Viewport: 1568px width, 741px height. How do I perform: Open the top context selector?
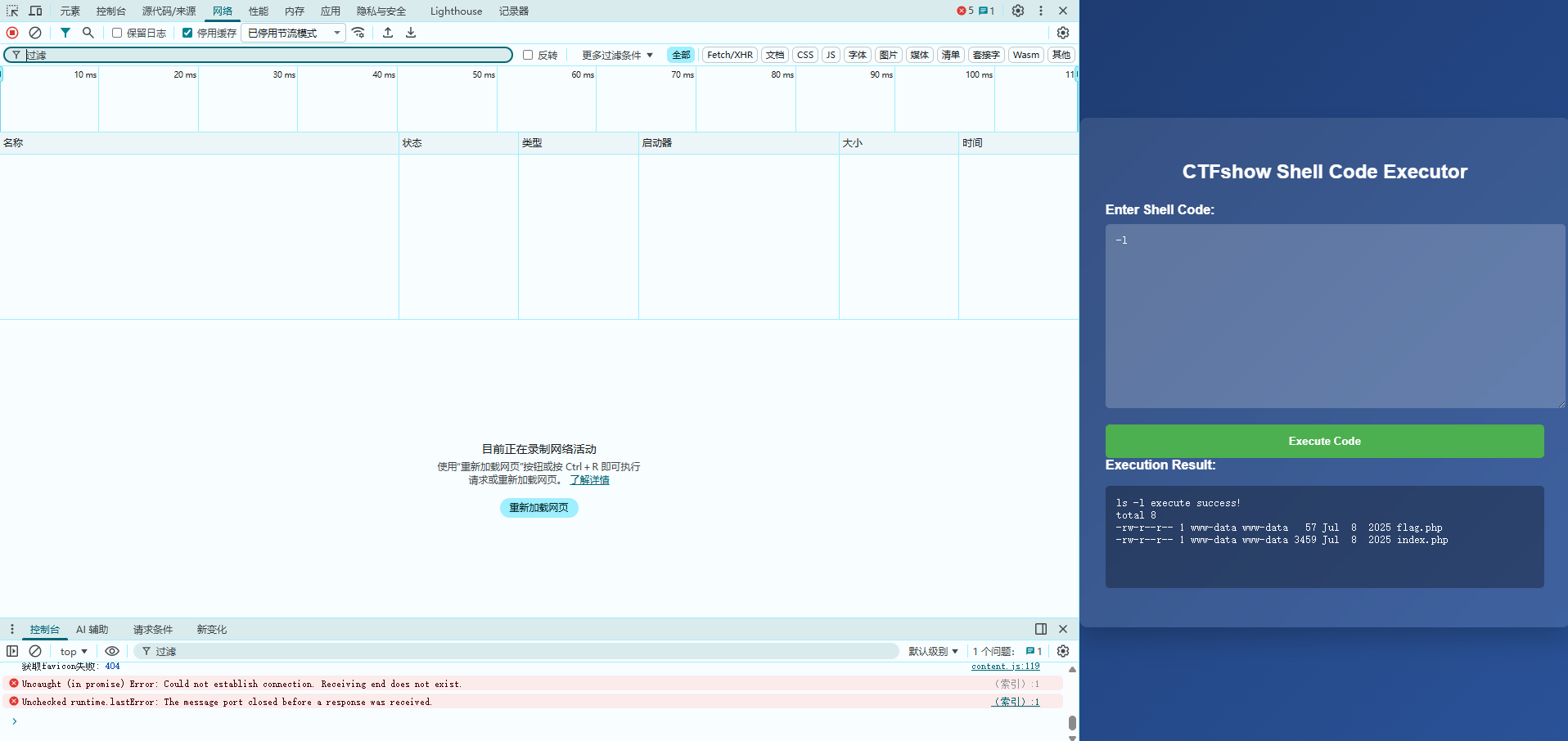point(74,651)
